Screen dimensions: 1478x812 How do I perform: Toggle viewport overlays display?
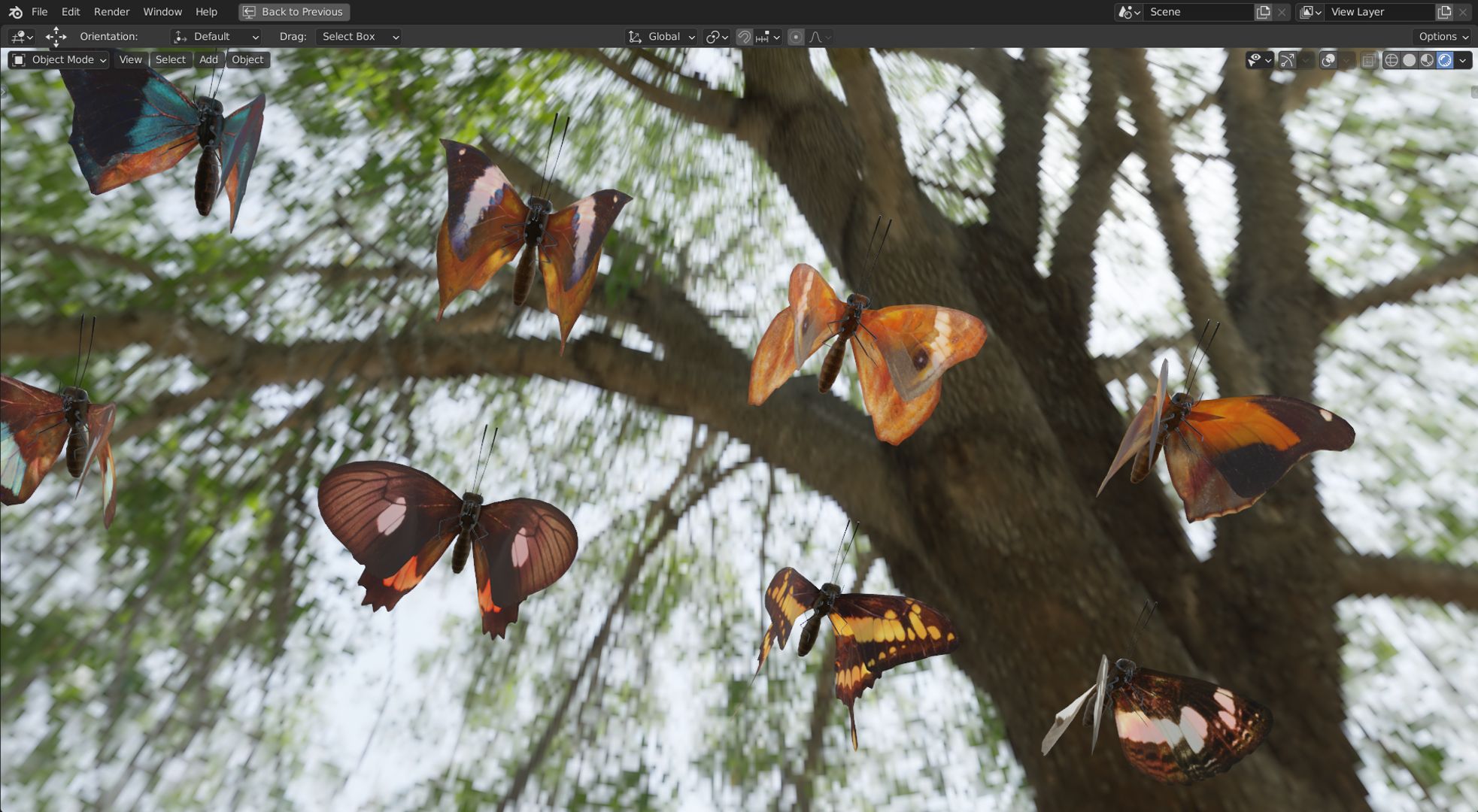[x=1328, y=60]
